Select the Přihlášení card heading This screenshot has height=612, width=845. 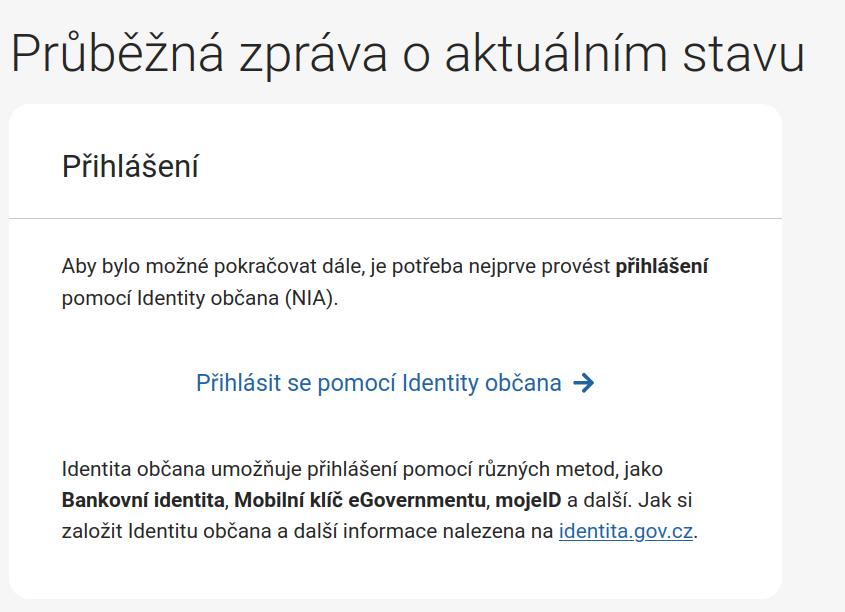pyautogui.click(x=130, y=166)
